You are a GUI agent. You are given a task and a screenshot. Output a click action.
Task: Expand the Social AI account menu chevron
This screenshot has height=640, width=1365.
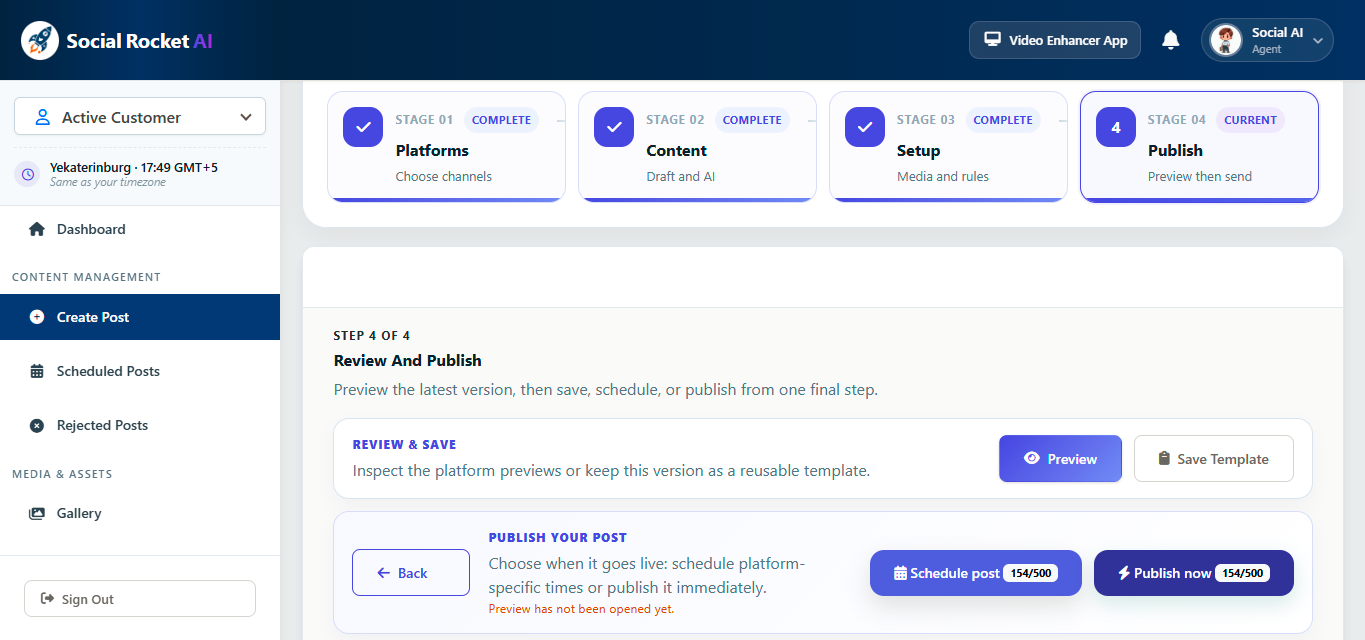(x=1318, y=41)
